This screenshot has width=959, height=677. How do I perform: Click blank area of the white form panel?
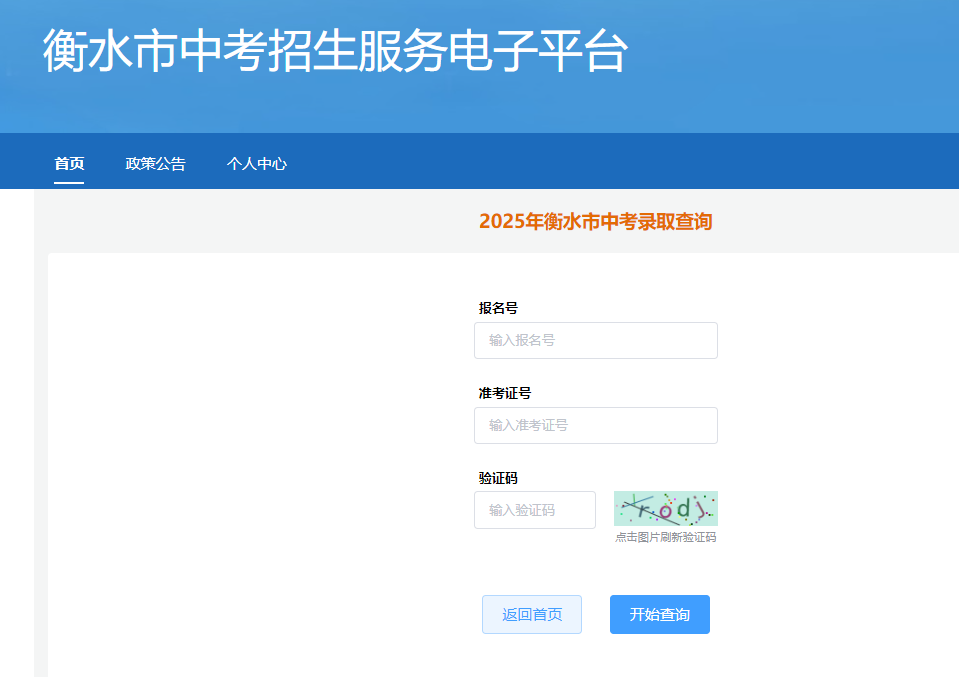(x=250, y=450)
